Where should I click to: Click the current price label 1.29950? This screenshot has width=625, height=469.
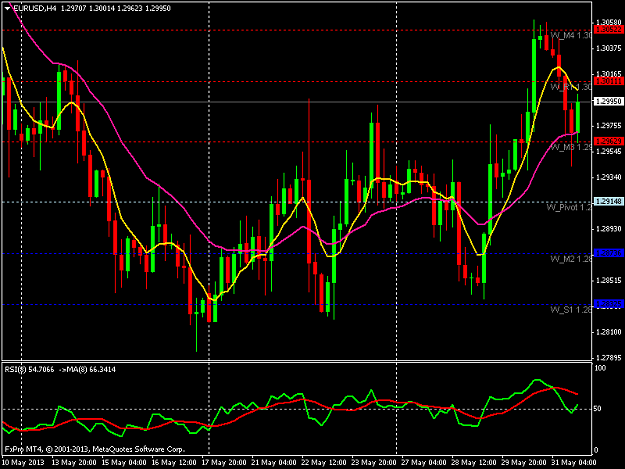608,102
